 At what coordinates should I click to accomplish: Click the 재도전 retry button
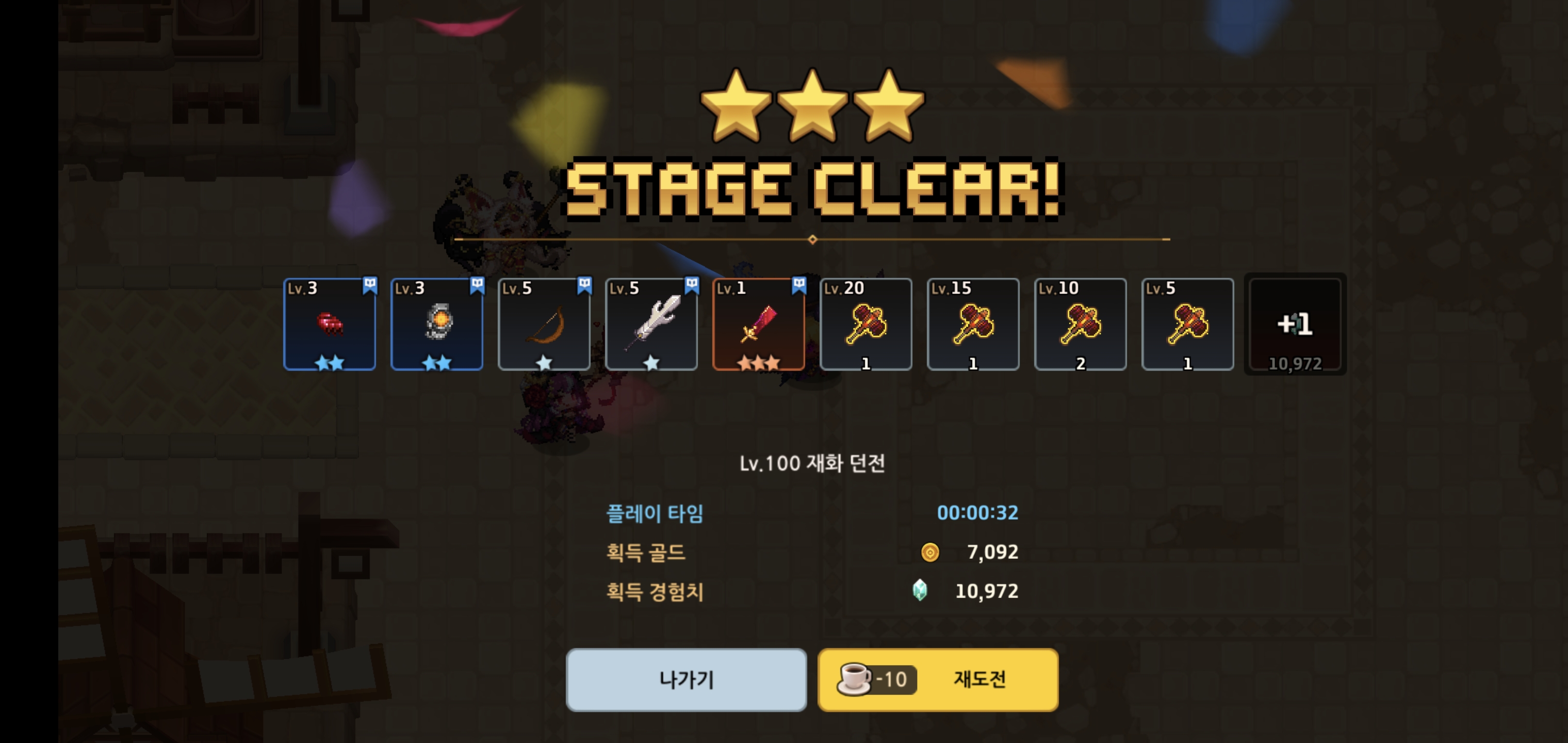point(938,679)
